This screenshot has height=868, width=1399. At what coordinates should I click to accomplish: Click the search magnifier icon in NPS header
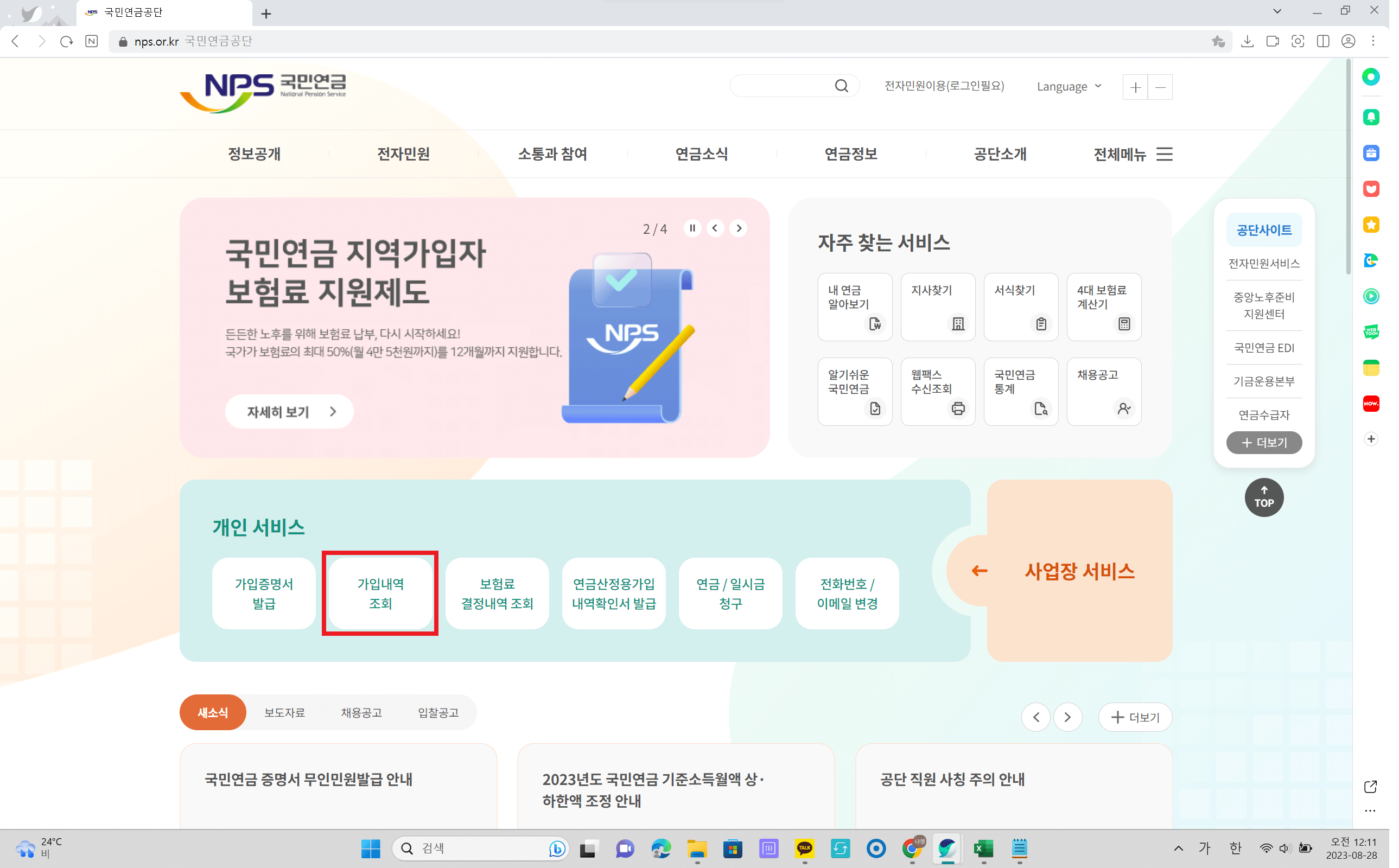pyautogui.click(x=841, y=86)
